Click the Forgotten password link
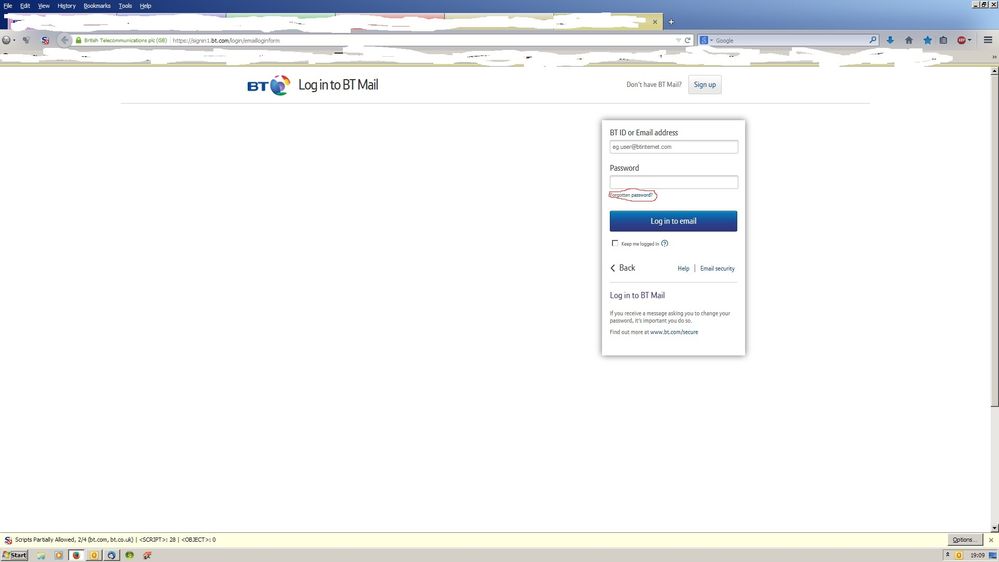 (x=631, y=195)
